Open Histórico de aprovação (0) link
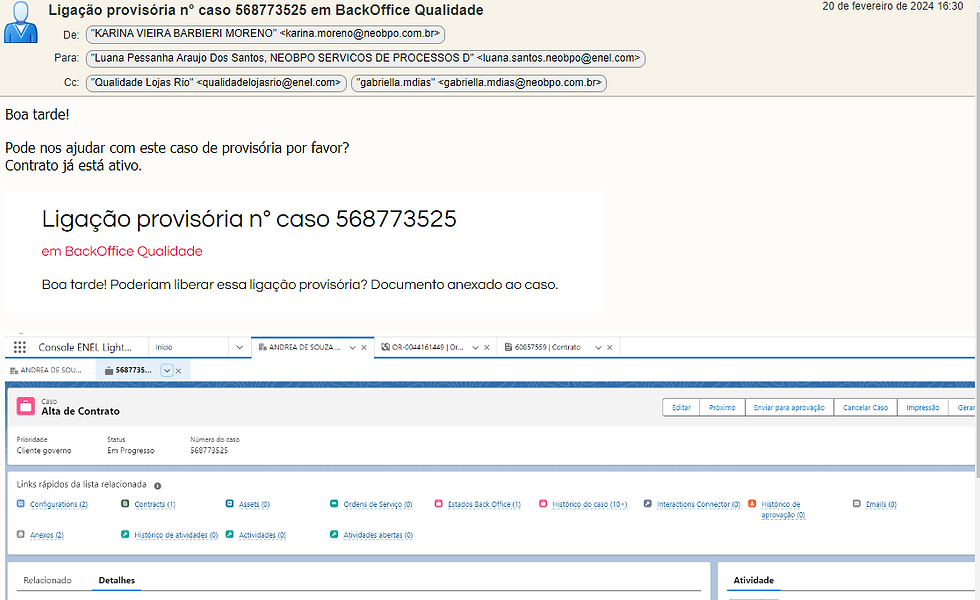Screen dimensions: 980x600 click(783, 509)
